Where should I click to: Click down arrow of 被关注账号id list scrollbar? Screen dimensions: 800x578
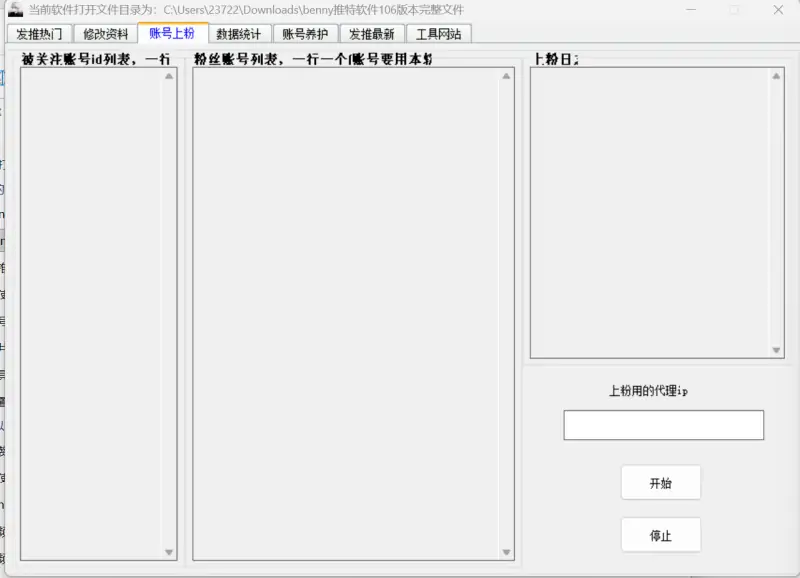point(169,552)
